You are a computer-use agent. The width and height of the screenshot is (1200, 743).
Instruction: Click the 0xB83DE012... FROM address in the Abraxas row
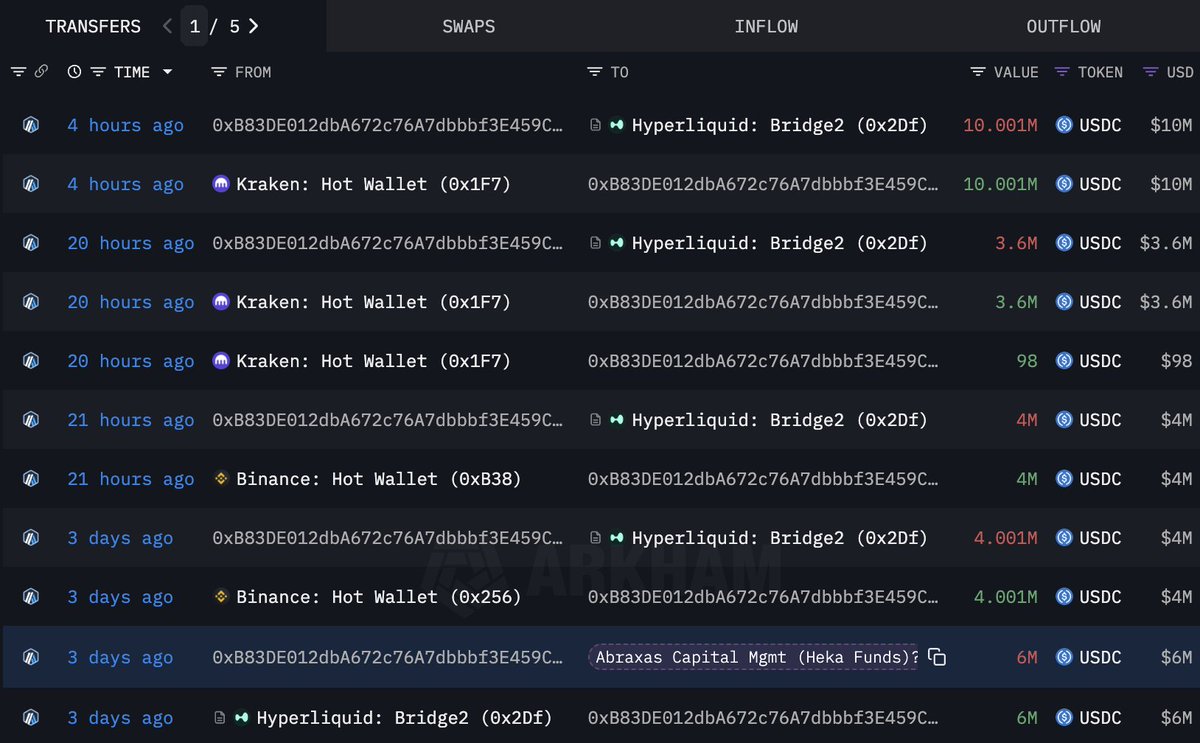click(388, 657)
